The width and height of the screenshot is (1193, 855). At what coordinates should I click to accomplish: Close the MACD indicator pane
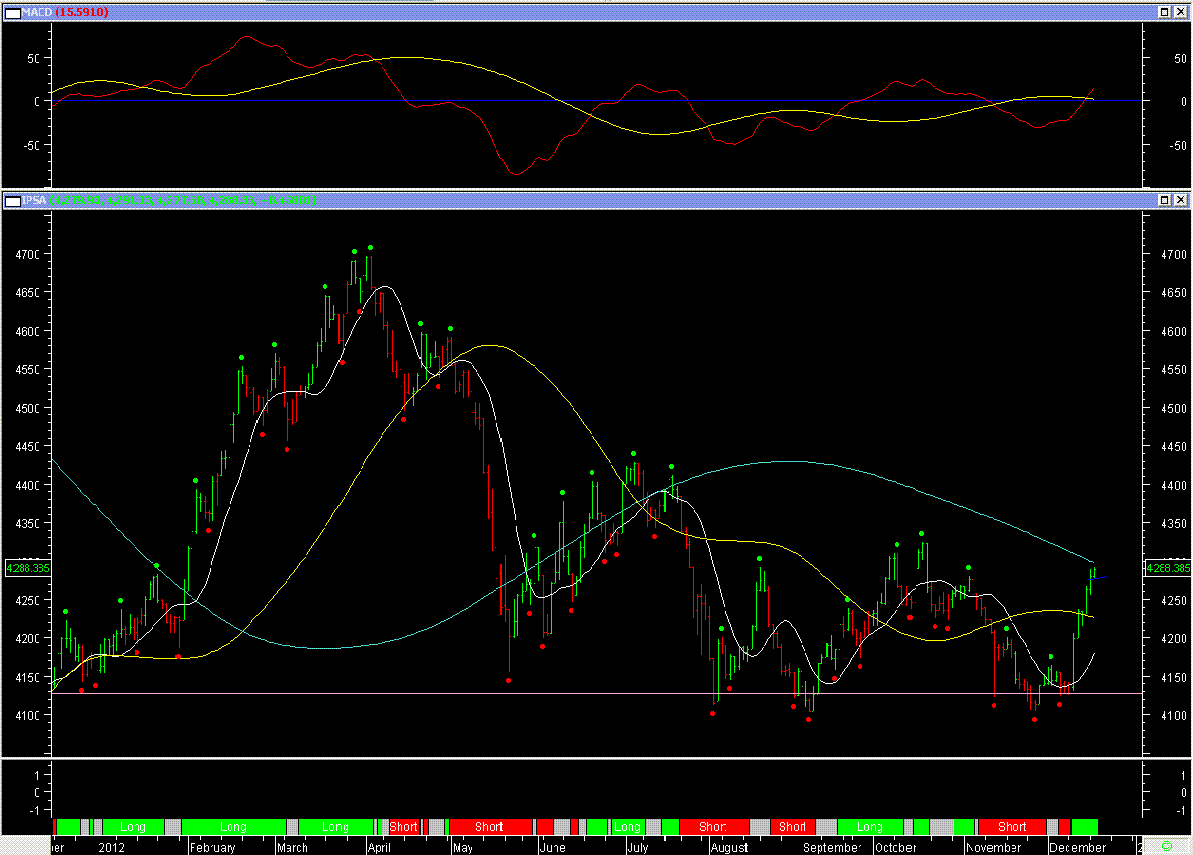pos(1180,11)
